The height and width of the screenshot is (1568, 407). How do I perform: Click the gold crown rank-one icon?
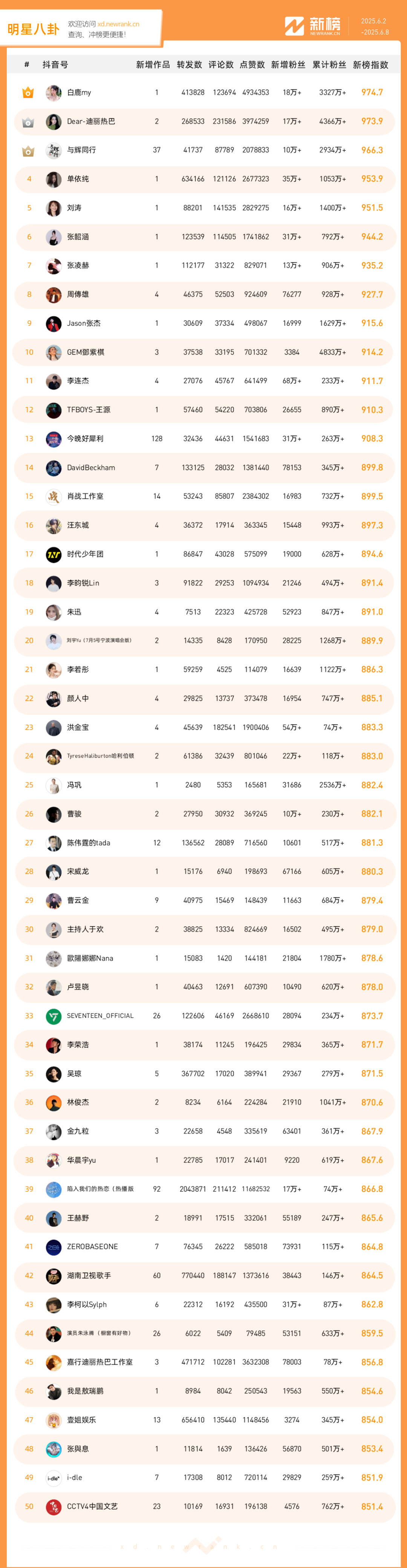pyautogui.click(x=28, y=92)
